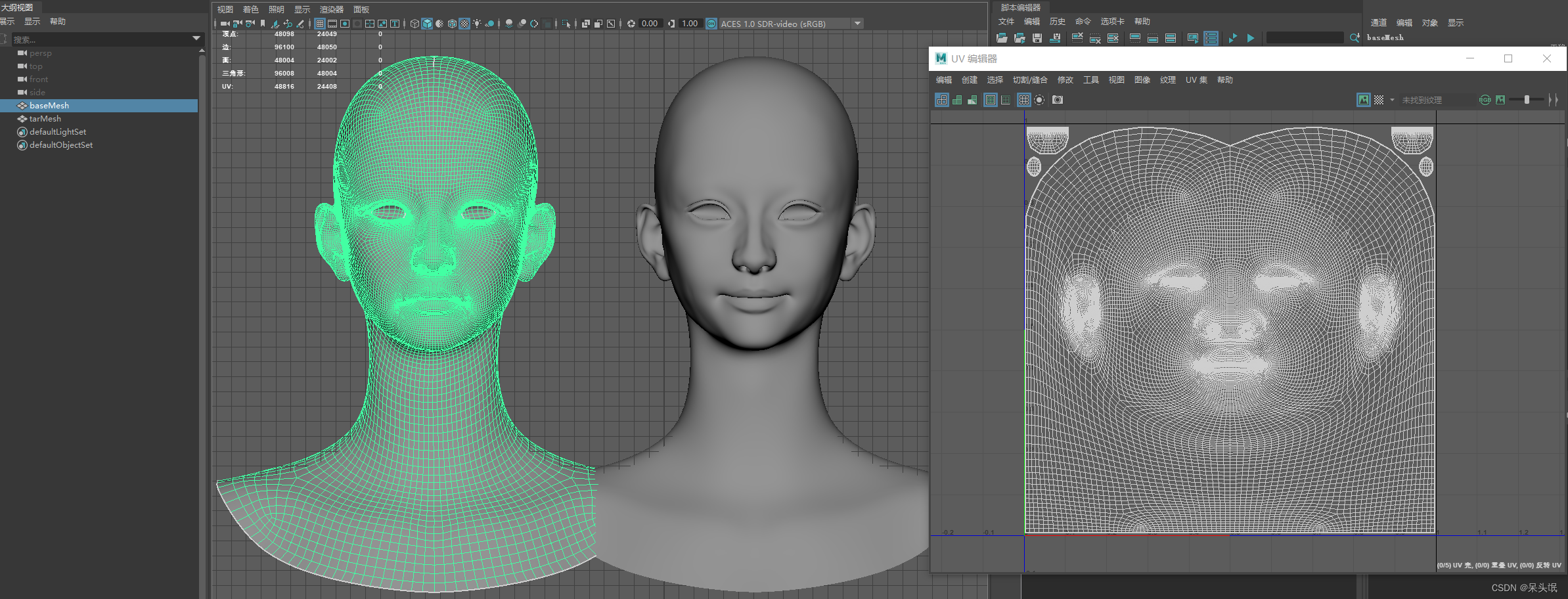Expand the outliner search filter dropdown
The image size is (1568, 599).
pyautogui.click(x=196, y=39)
